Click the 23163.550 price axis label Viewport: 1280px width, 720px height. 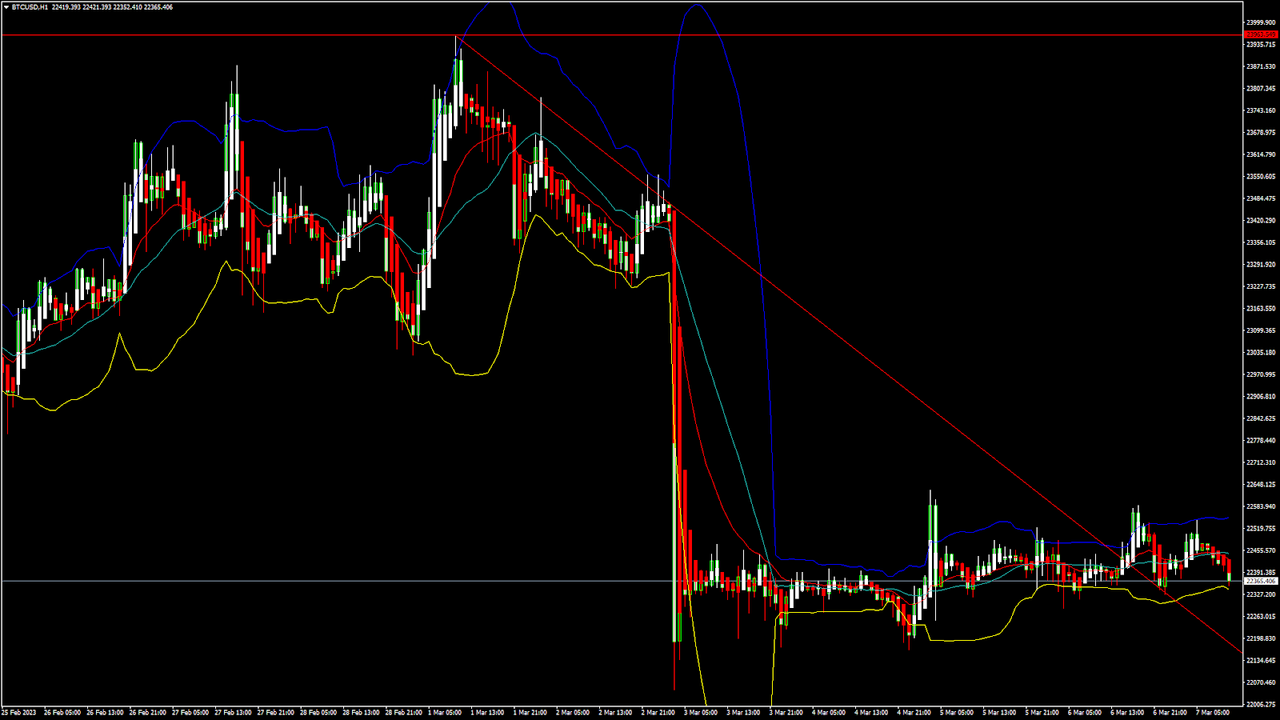click(1260, 308)
